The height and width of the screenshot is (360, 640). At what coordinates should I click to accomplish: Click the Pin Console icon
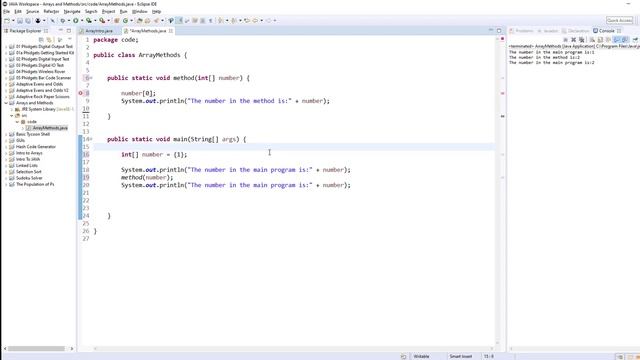pos(635,40)
